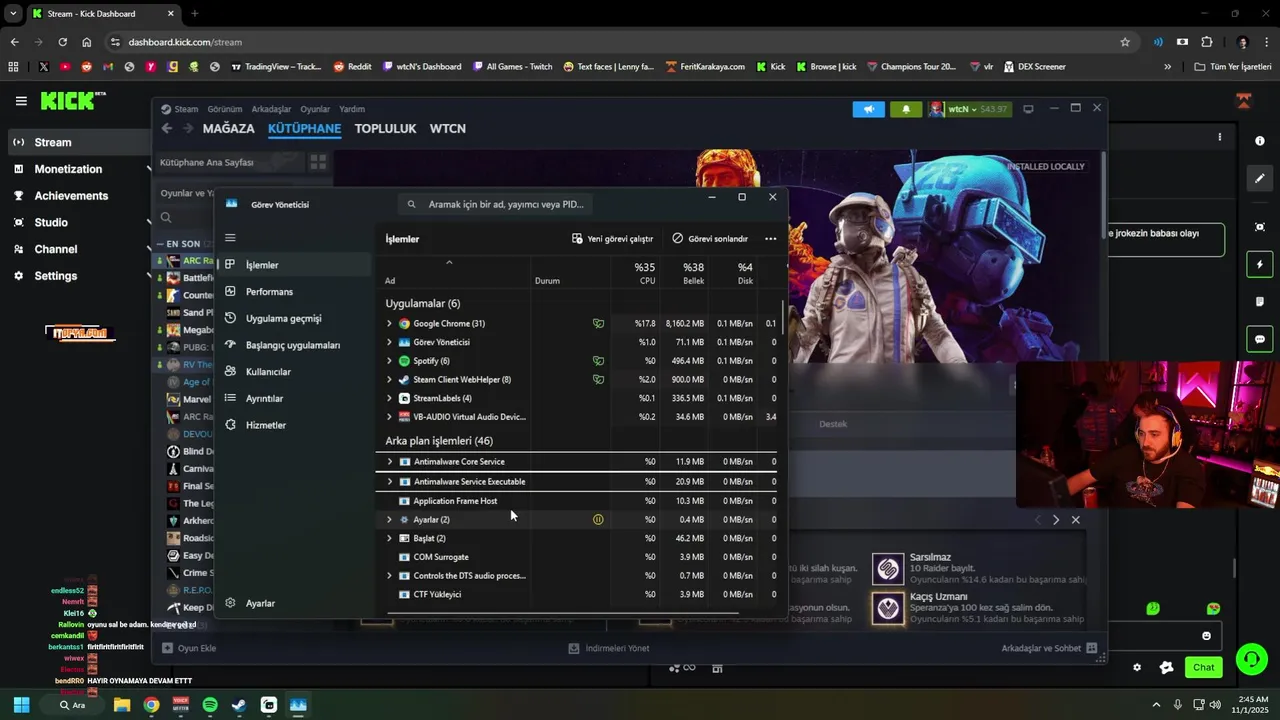Click Kick chat bubble toggle

point(1260,339)
